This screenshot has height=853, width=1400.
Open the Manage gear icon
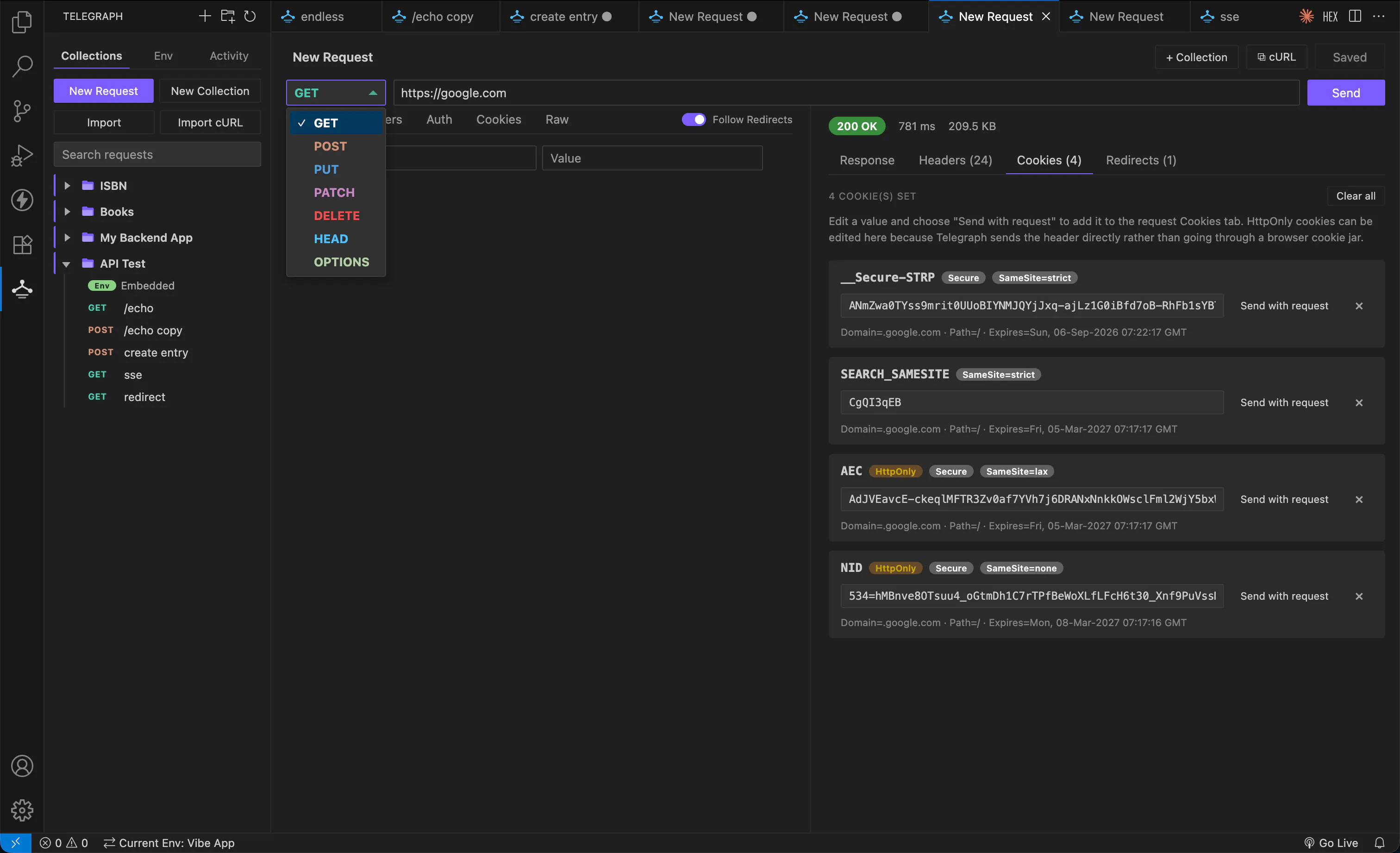click(x=22, y=810)
